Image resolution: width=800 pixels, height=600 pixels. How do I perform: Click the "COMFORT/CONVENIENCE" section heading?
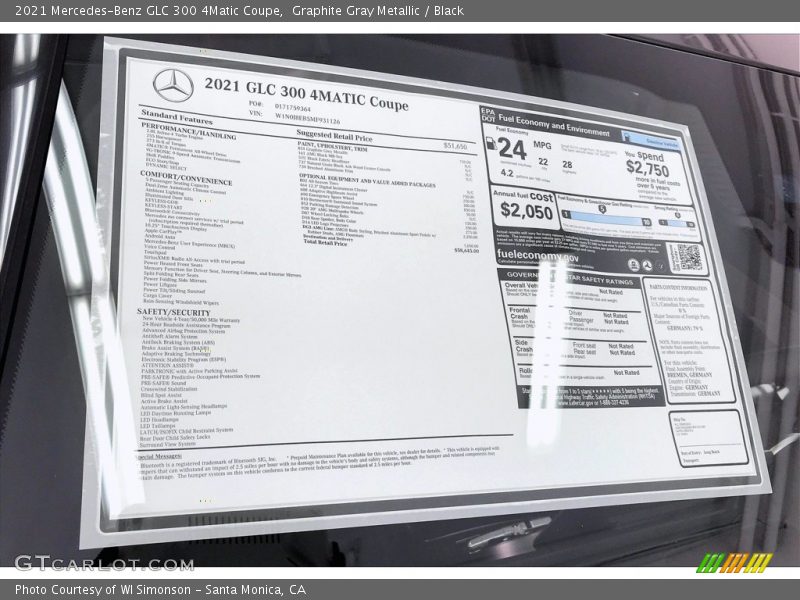tap(186, 178)
